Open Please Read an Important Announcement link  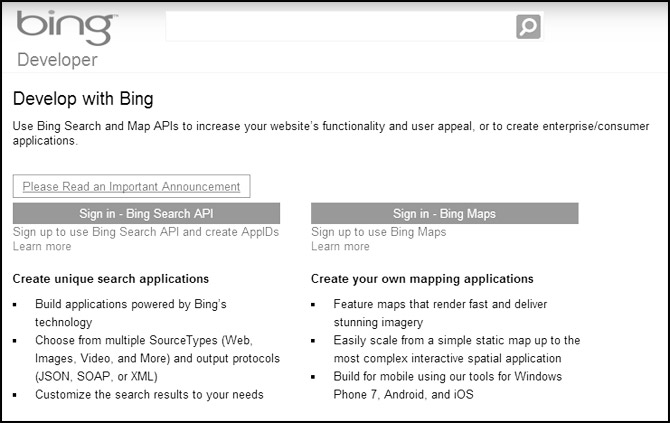click(131, 186)
